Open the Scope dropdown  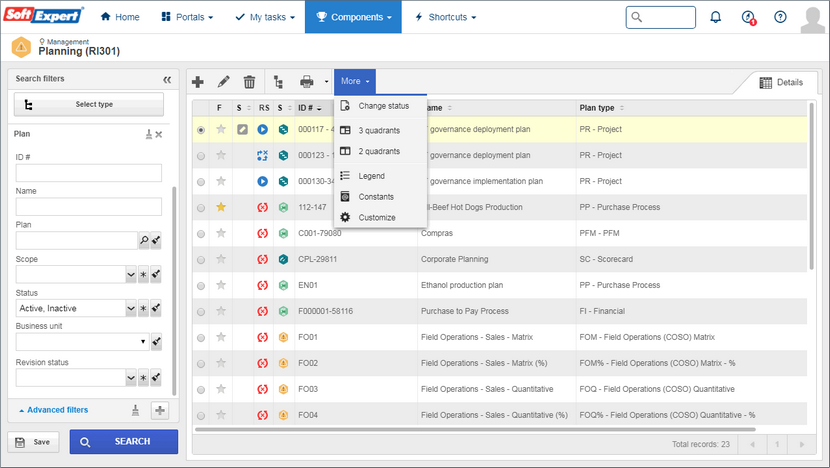pos(131,275)
